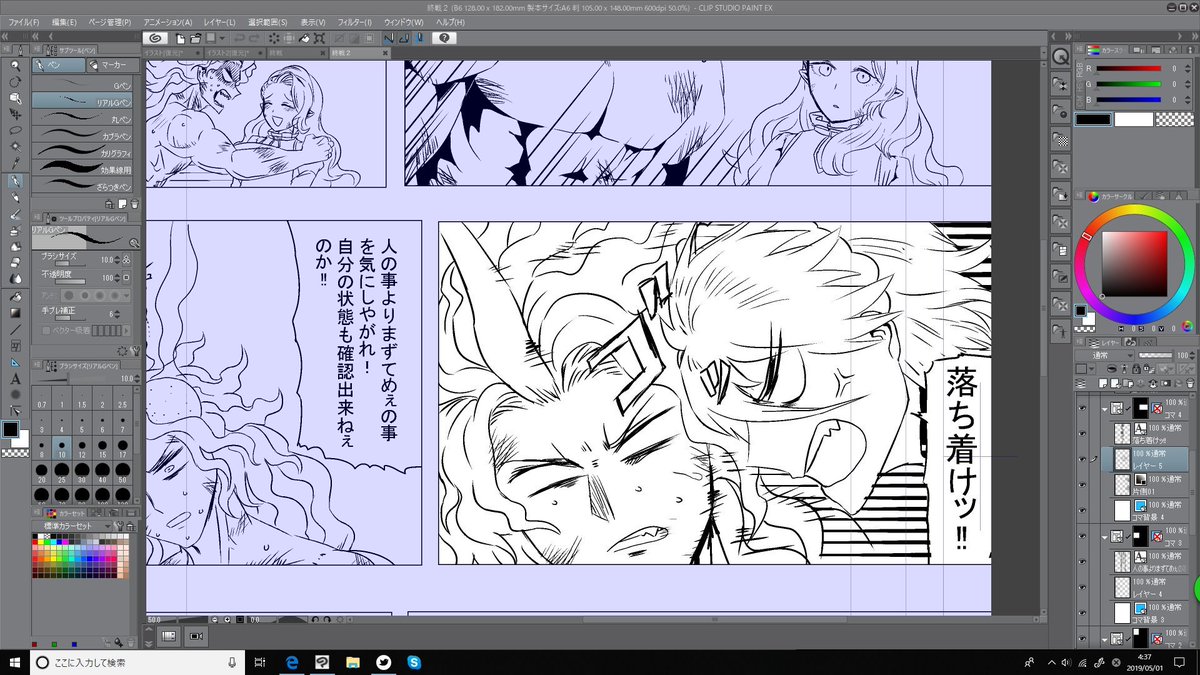Screen dimensions: 1200x675
Task: Switch to the 終戦 document tab
Action: click(x=297, y=53)
